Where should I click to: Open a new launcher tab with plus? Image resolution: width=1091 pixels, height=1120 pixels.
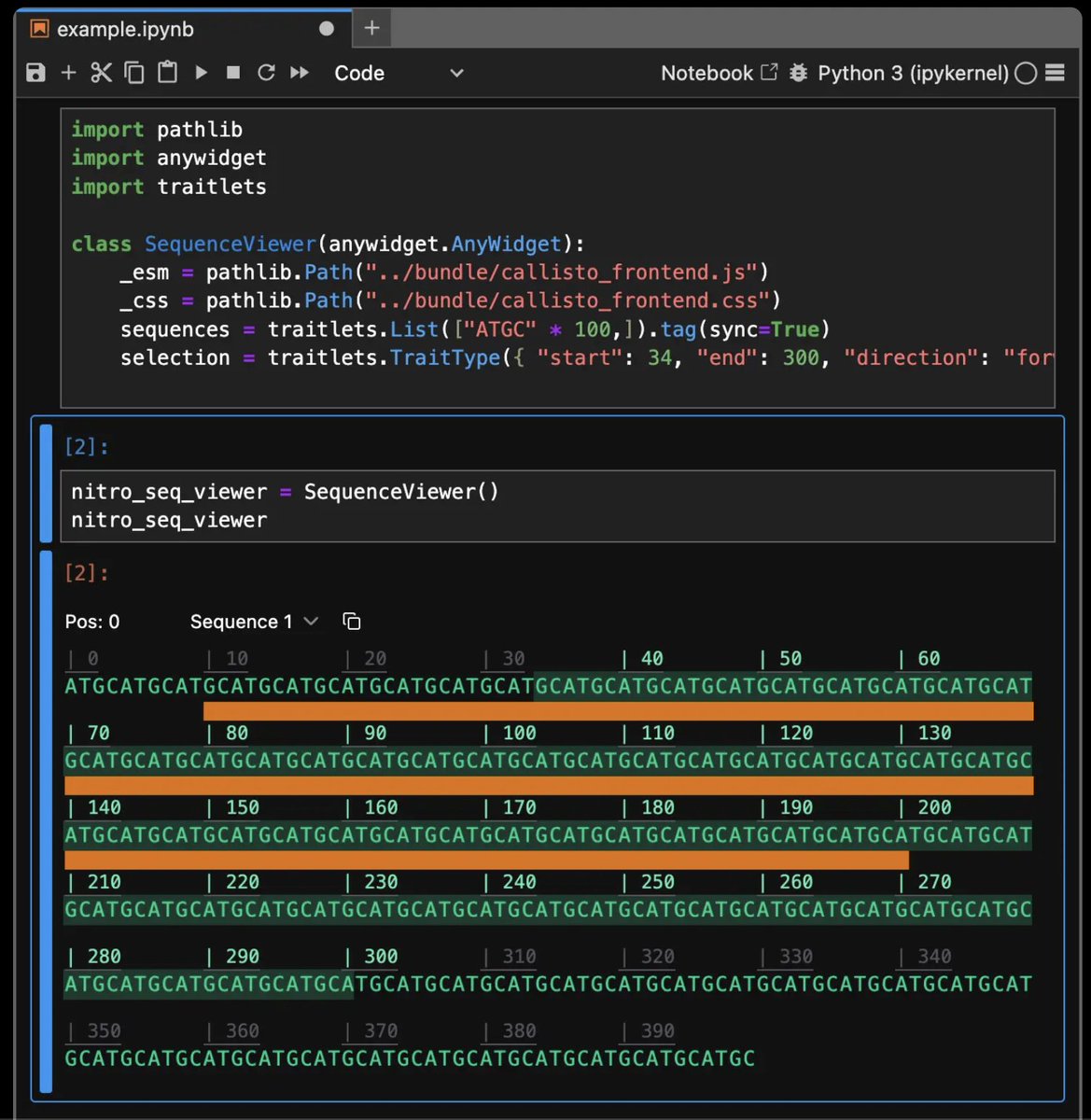tap(371, 28)
